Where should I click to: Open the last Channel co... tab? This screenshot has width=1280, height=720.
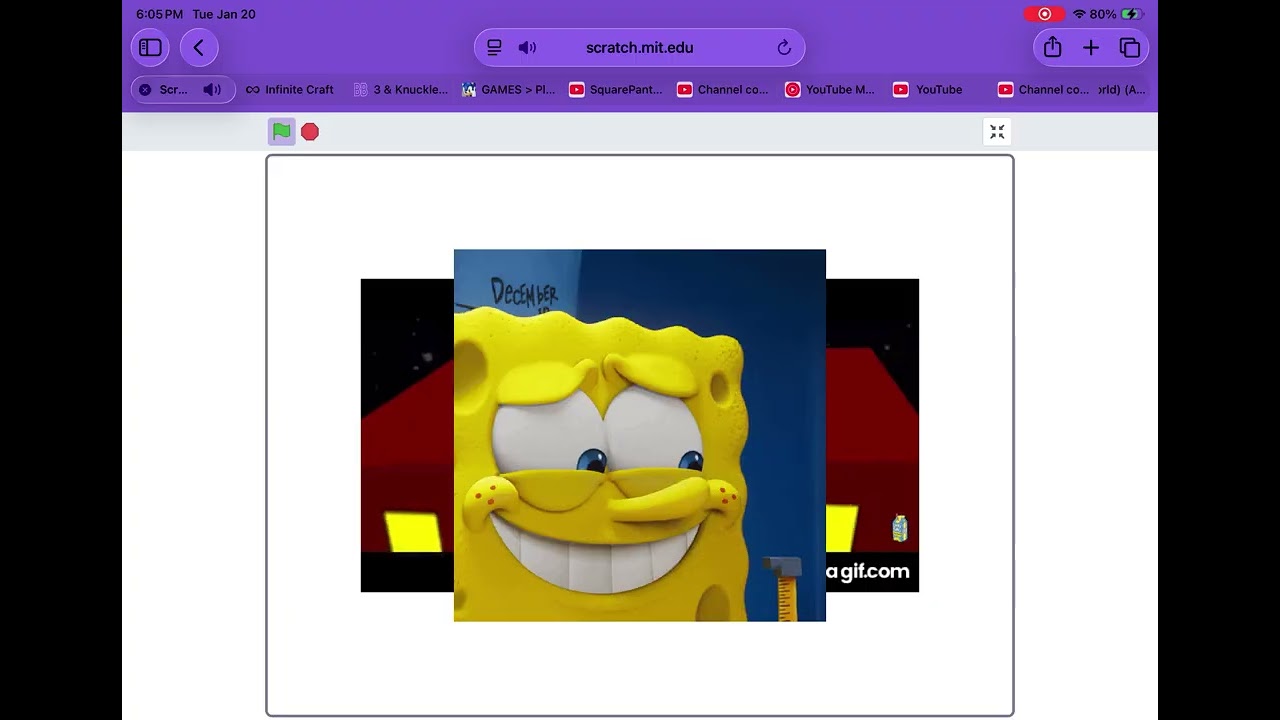point(1044,90)
